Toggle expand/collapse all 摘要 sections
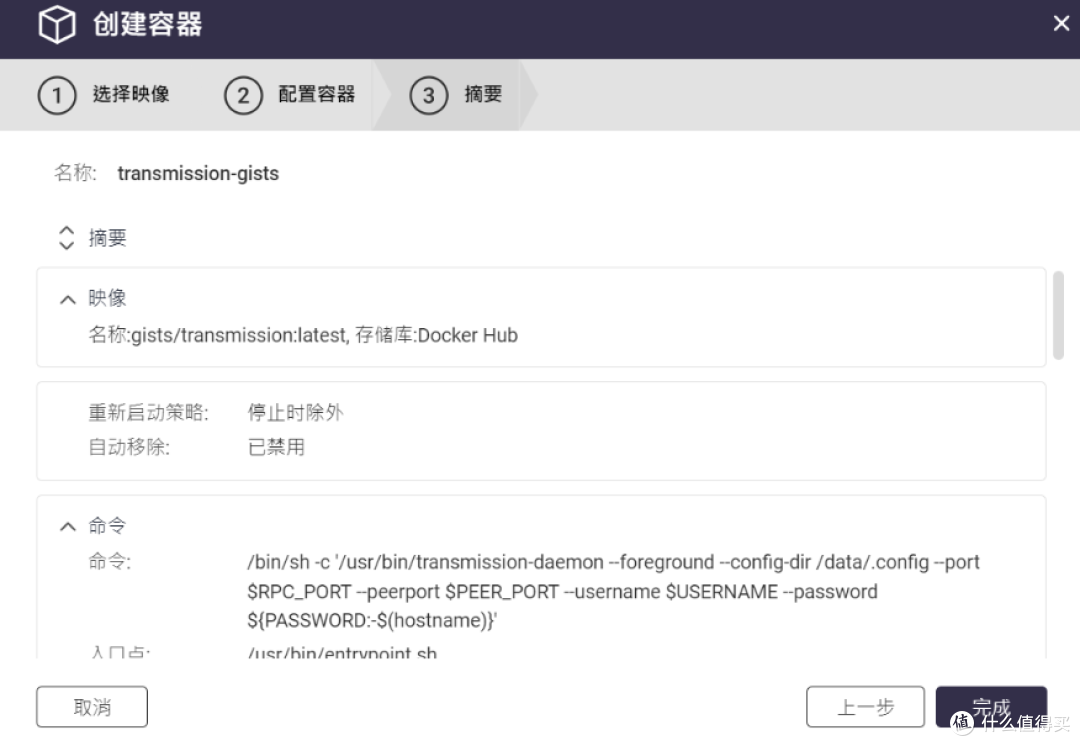1080x746 pixels. pyautogui.click(x=66, y=238)
